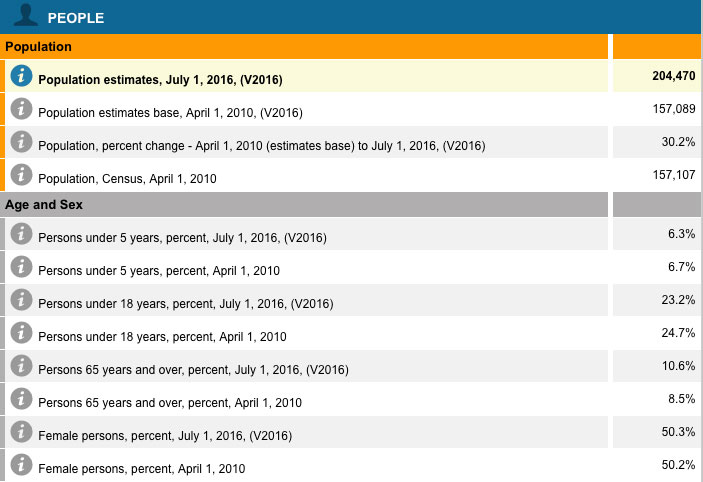This screenshot has width=703, height=482.
Task: Click info icon for under 18 years April 2010
Action: click(x=21, y=334)
